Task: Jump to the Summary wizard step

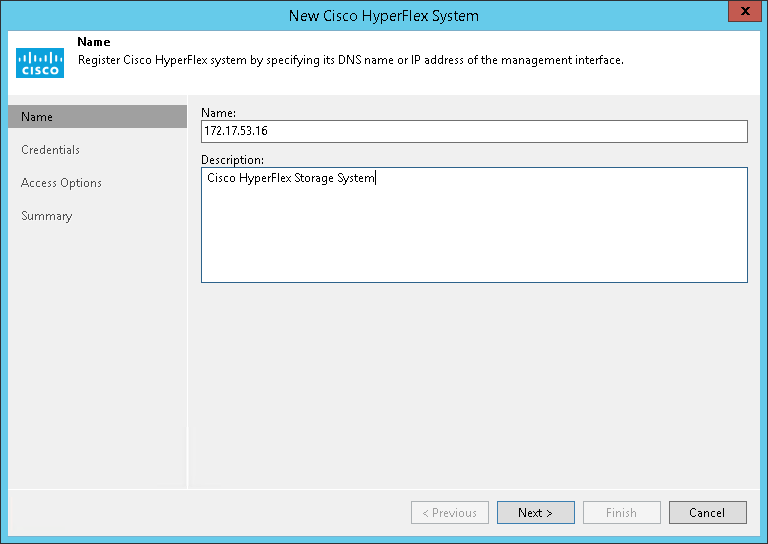Action: coord(46,216)
